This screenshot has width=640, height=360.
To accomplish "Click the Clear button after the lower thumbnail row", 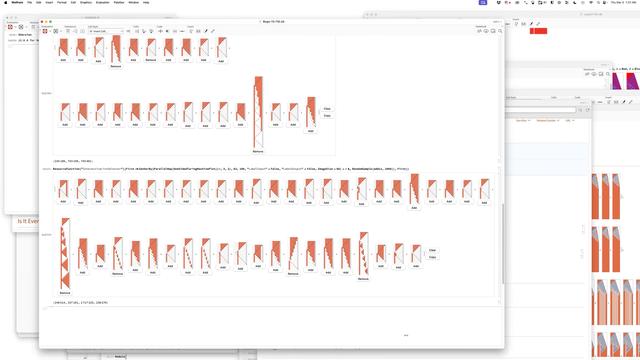I will pyautogui.click(x=432, y=250).
